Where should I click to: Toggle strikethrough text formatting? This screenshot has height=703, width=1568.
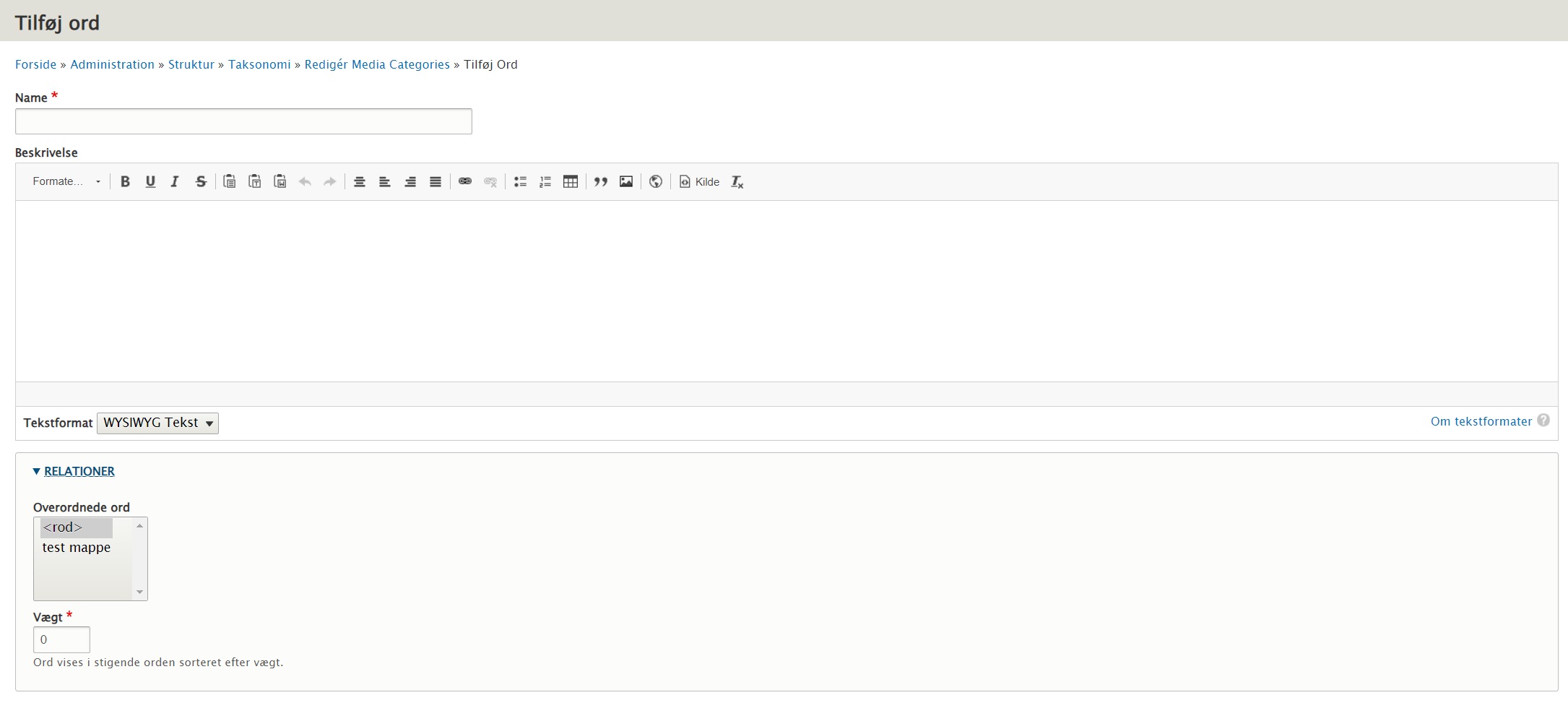(x=201, y=181)
